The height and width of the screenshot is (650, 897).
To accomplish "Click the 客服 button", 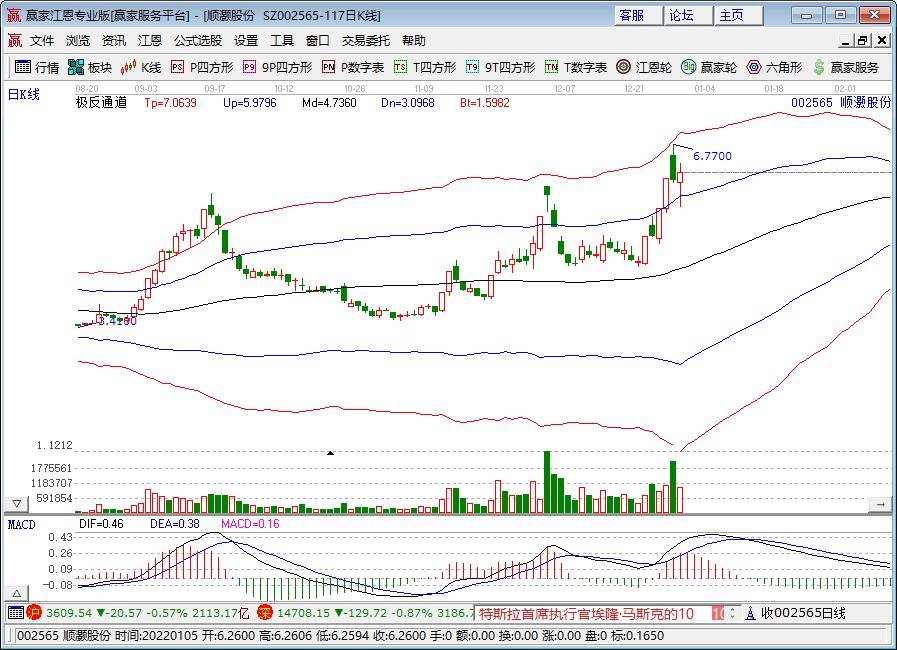I will (638, 15).
